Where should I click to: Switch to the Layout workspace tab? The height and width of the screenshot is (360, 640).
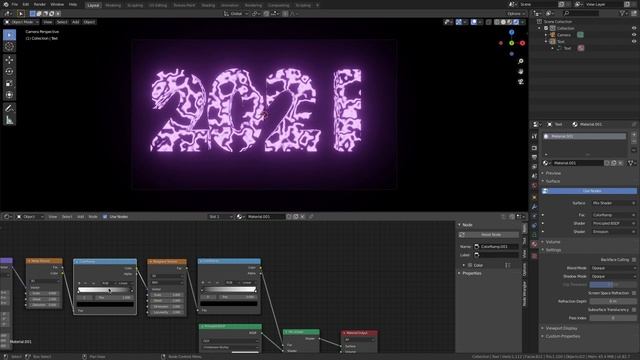click(93, 5)
